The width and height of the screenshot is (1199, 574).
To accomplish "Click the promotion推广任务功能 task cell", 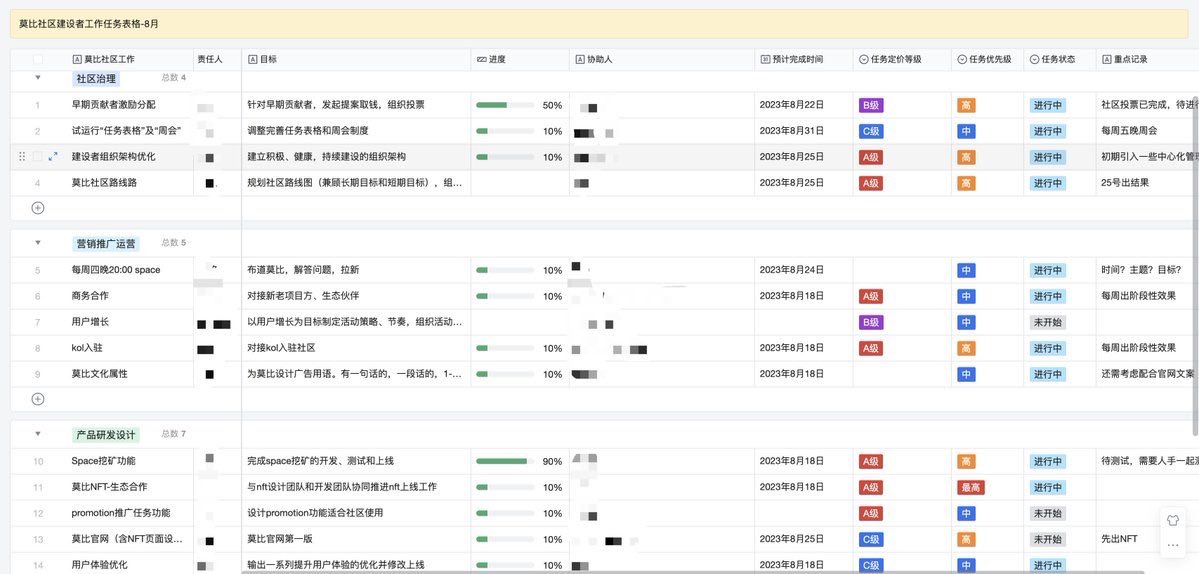I will (x=121, y=513).
